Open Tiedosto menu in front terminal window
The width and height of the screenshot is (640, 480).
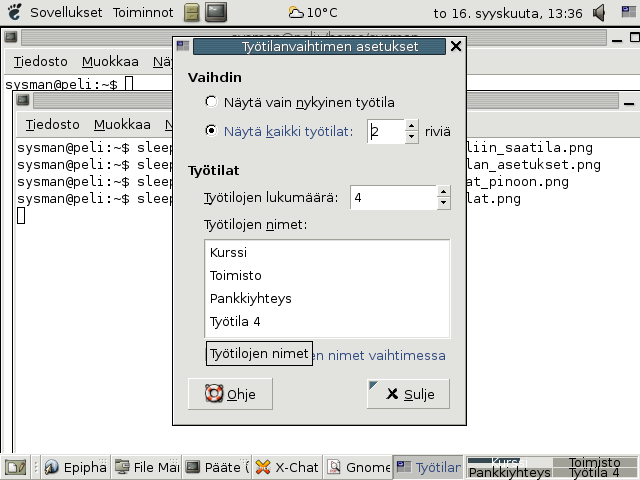coord(53,124)
